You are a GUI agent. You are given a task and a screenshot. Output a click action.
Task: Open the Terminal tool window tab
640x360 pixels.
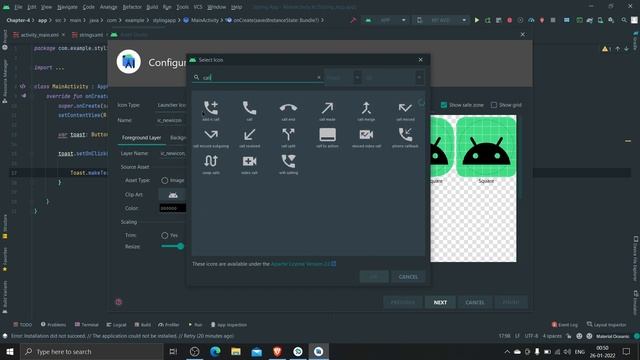(x=87, y=324)
